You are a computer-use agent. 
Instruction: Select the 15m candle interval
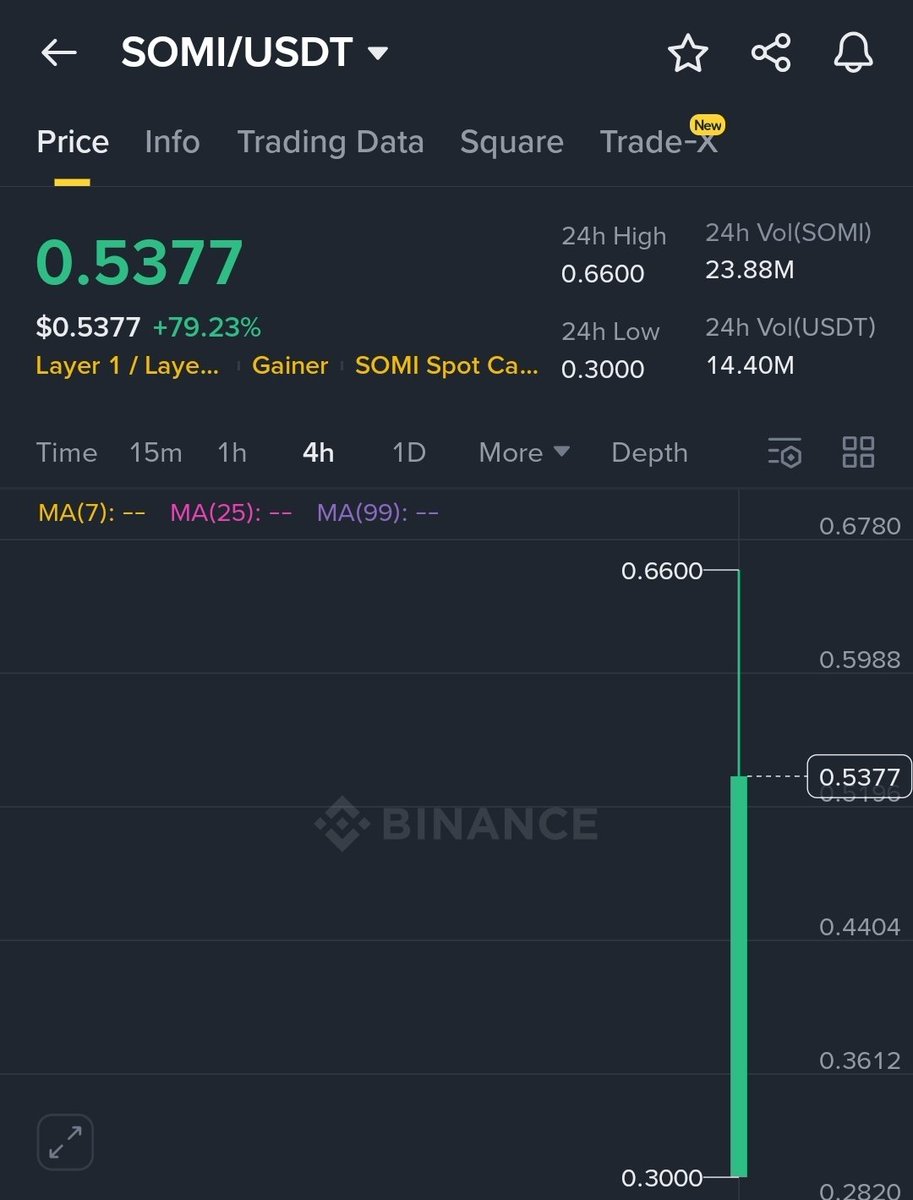click(156, 453)
